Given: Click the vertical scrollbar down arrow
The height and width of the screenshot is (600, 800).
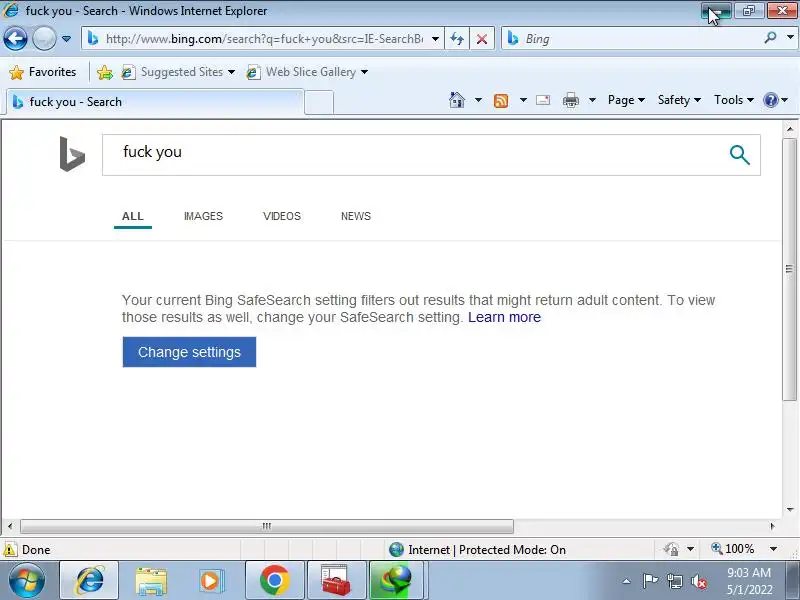Looking at the screenshot, I should [x=790, y=509].
